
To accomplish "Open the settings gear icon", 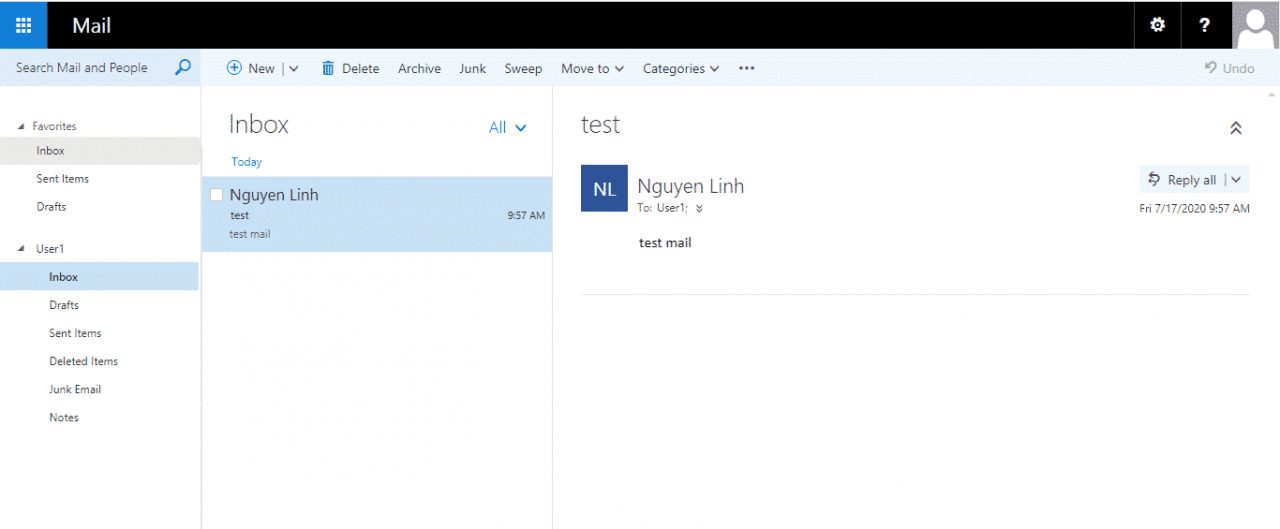I will (1158, 25).
